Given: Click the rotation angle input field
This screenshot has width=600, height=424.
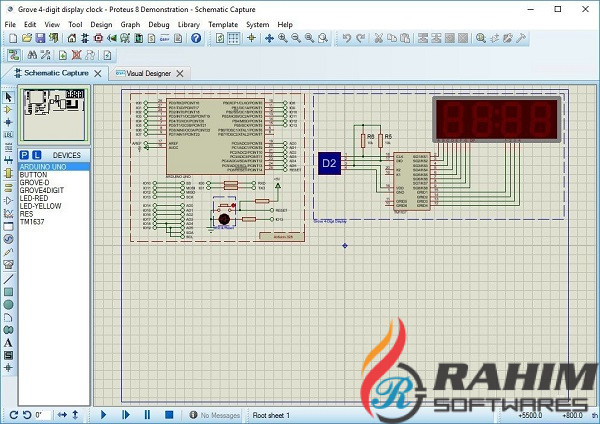Looking at the screenshot, I should 44,414.
